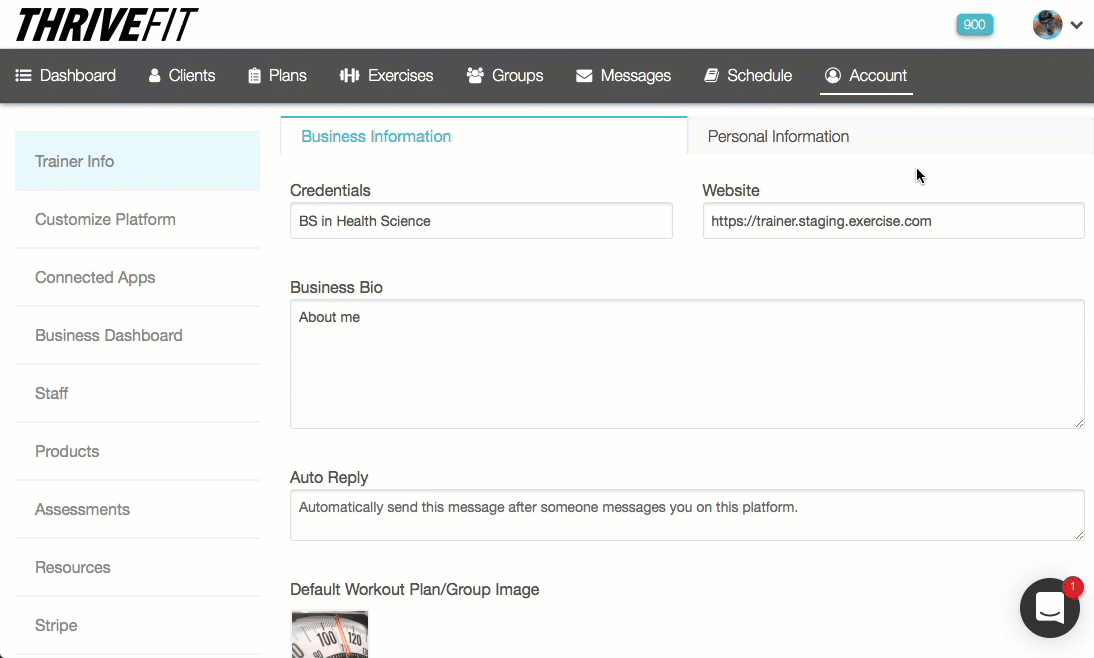Open the chat support widget
Screen dimensions: 1094x658
pos(1049,607)
